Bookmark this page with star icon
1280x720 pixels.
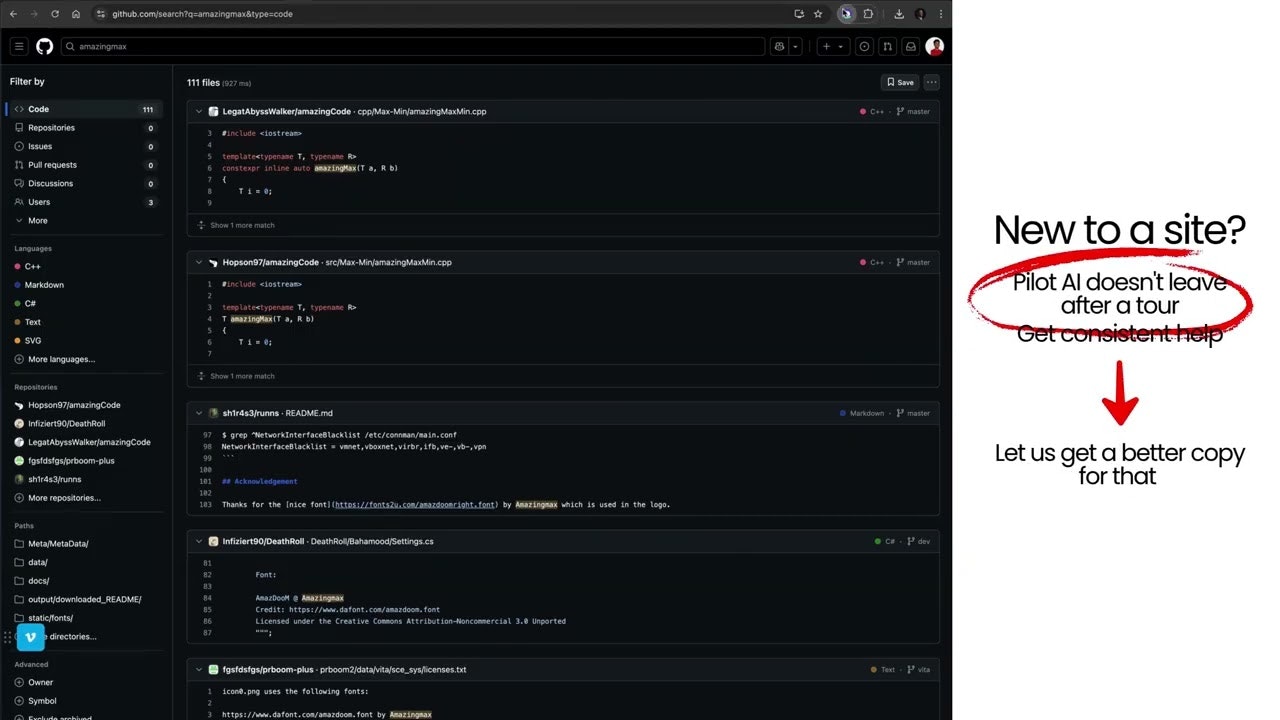[x=818, y=14]
